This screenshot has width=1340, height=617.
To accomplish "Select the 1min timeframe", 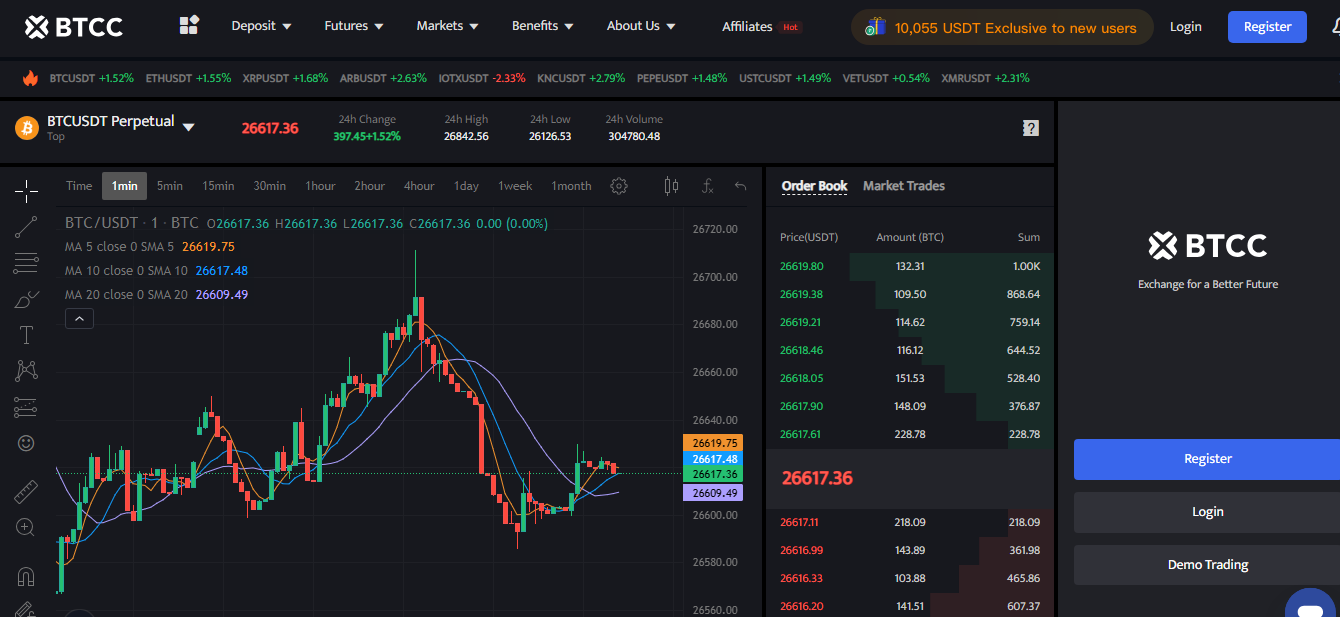I will pyautogui.click(x=124, y=186).
